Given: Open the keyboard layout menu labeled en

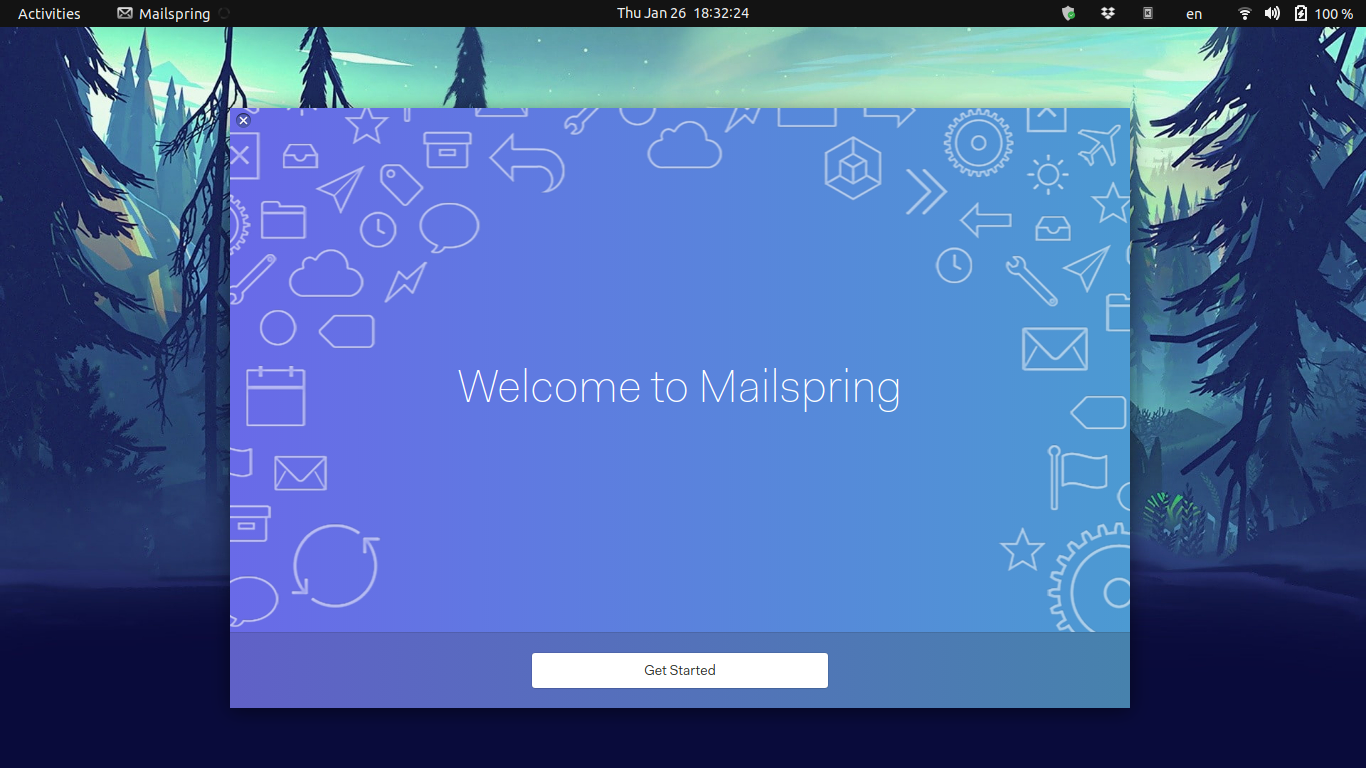Looking at the screenshot, I should click(1193, 13).
